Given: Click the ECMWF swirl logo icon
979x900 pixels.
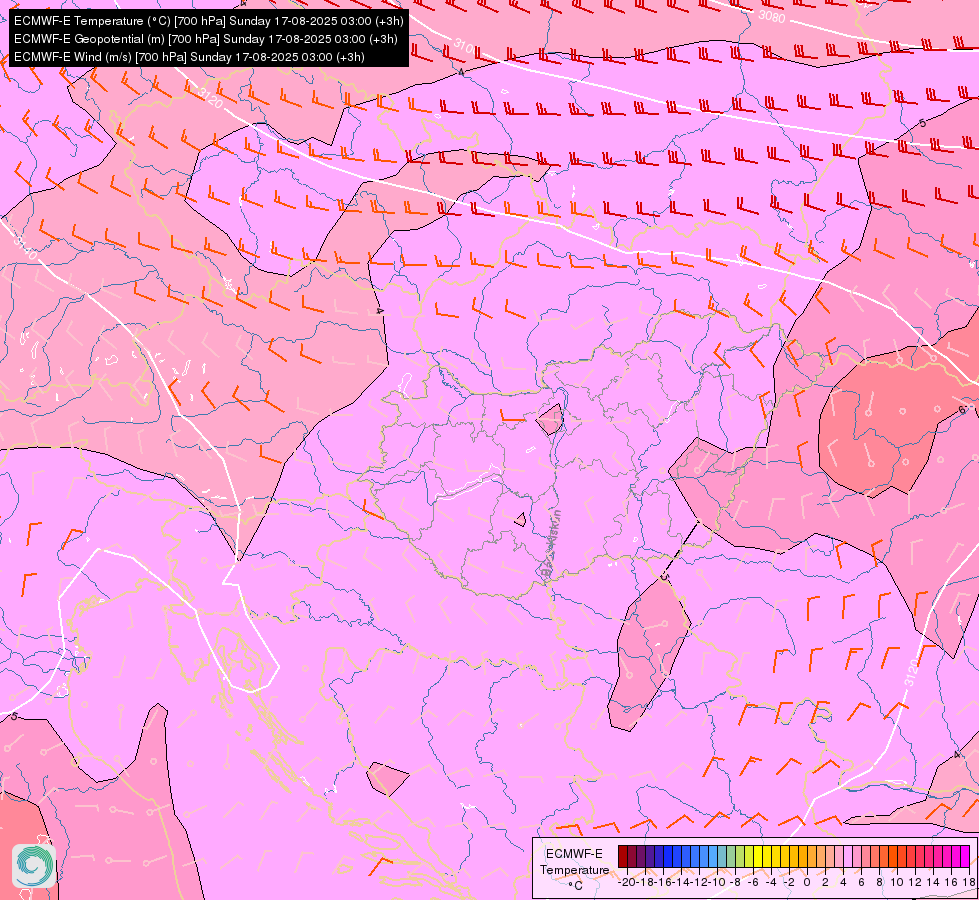Looking at the screenshot, I should 34,866.
